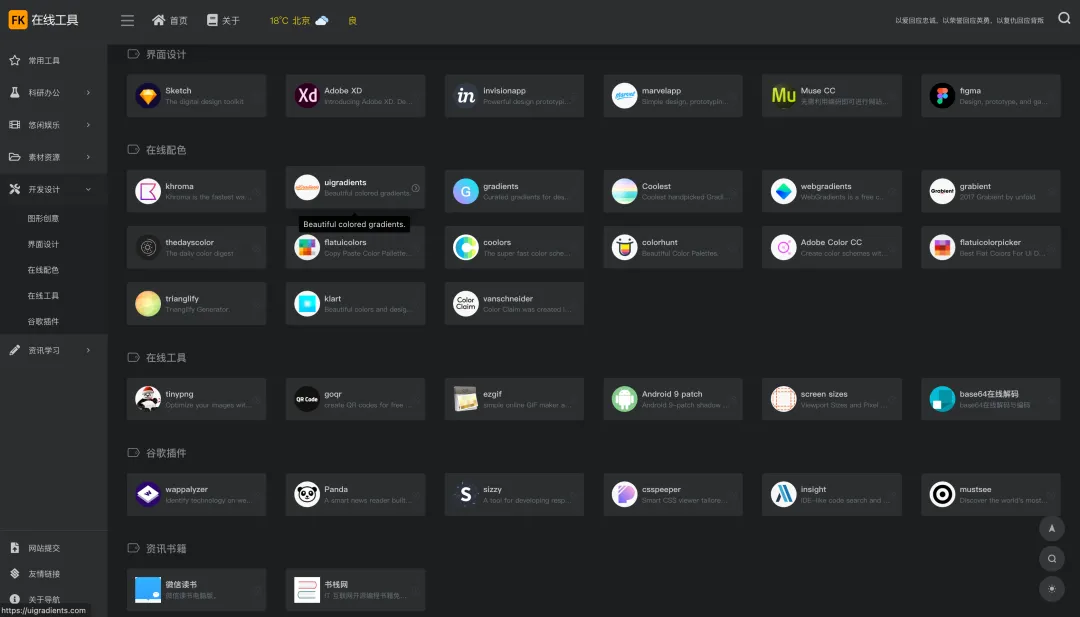The height and width of the screenshot is (617, 1080).
Task: Click the wappalyzer icon
Action: point(148,494)
